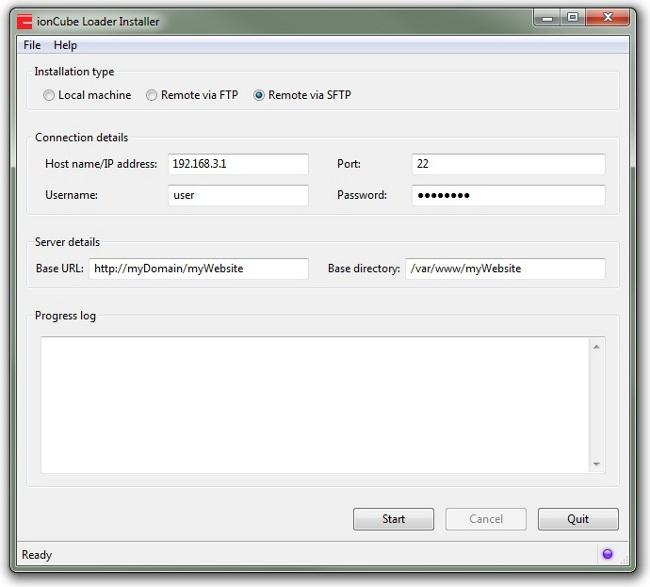This screenshot has width=650, height=587.
Task: Click the Quit button
Action: click(577, 519)
